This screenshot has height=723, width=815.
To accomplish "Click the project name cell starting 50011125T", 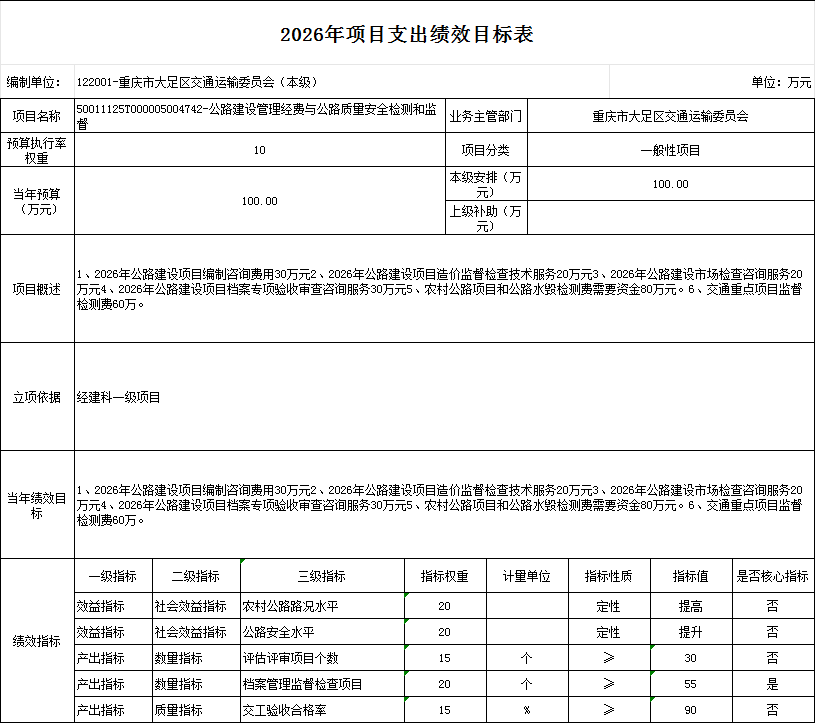I will tap(255, 116).
